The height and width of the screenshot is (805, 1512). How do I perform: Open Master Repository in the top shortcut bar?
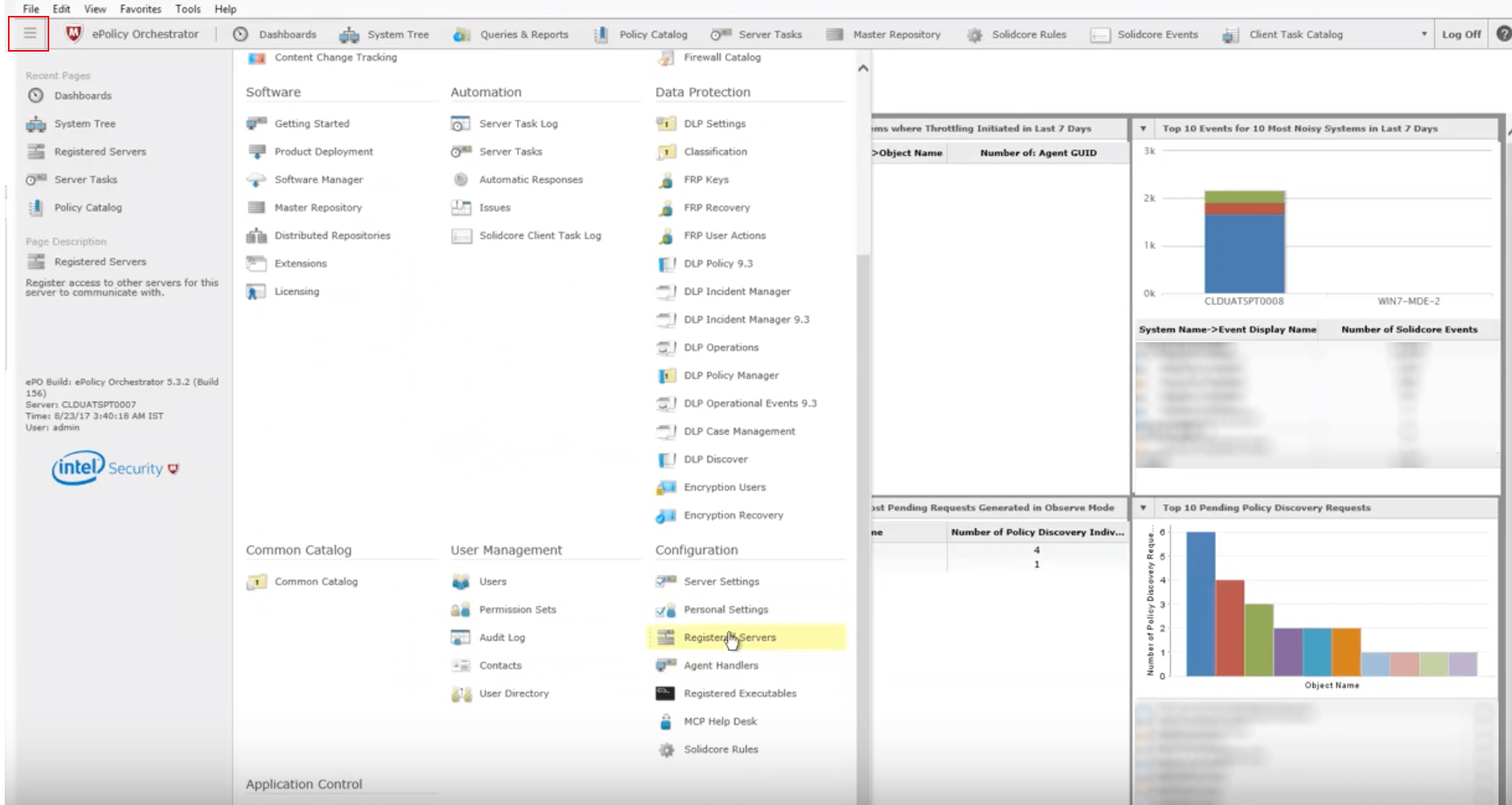[883, 34]
